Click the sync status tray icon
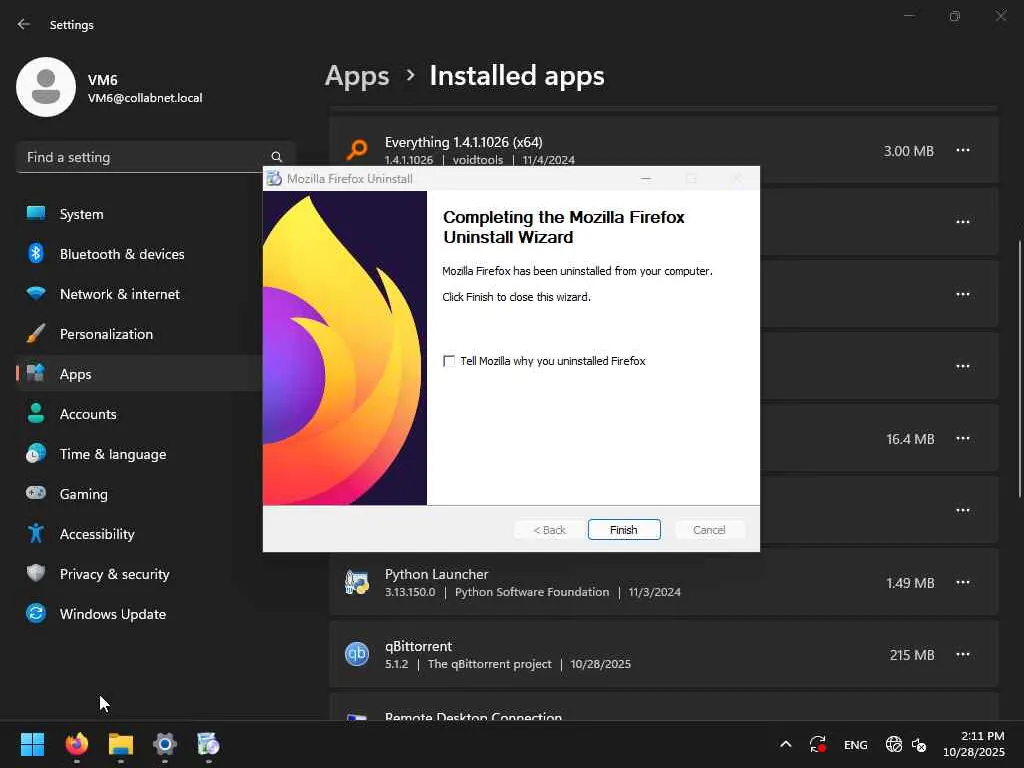The width and height of the screenshot is (1024, 768). (x=818, y=744)
